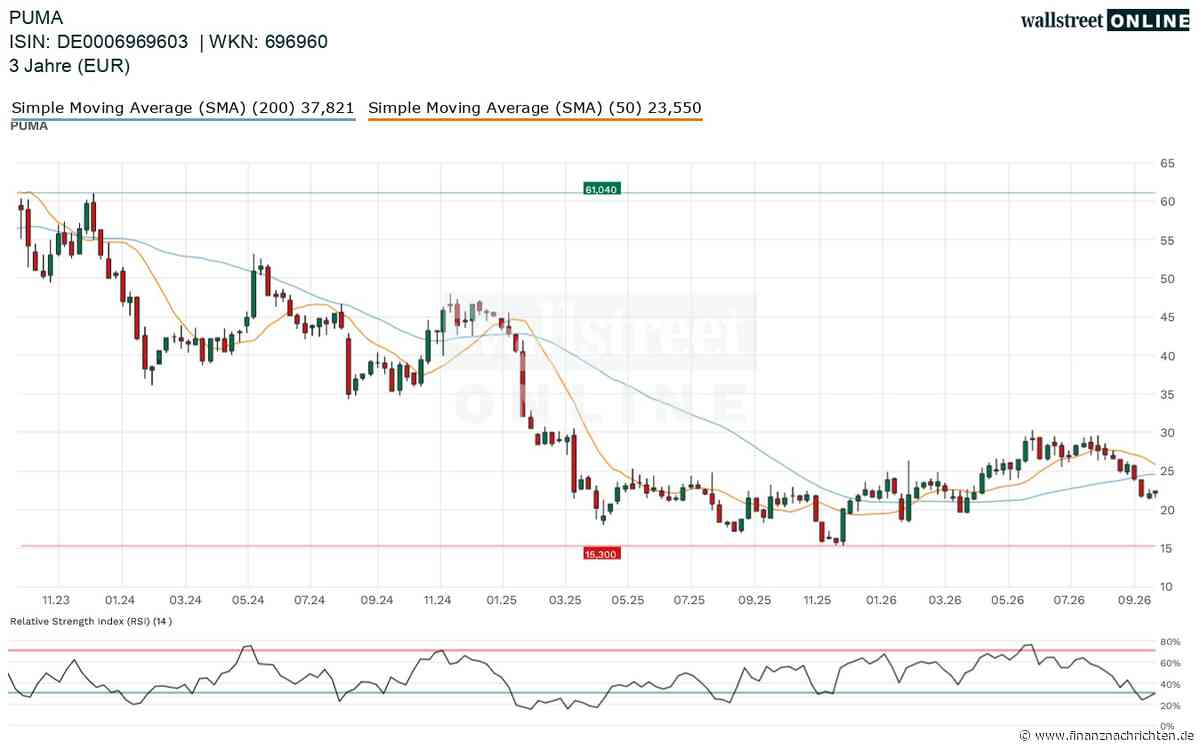Click the green 61,040 high marker

[x=602, y=188]
